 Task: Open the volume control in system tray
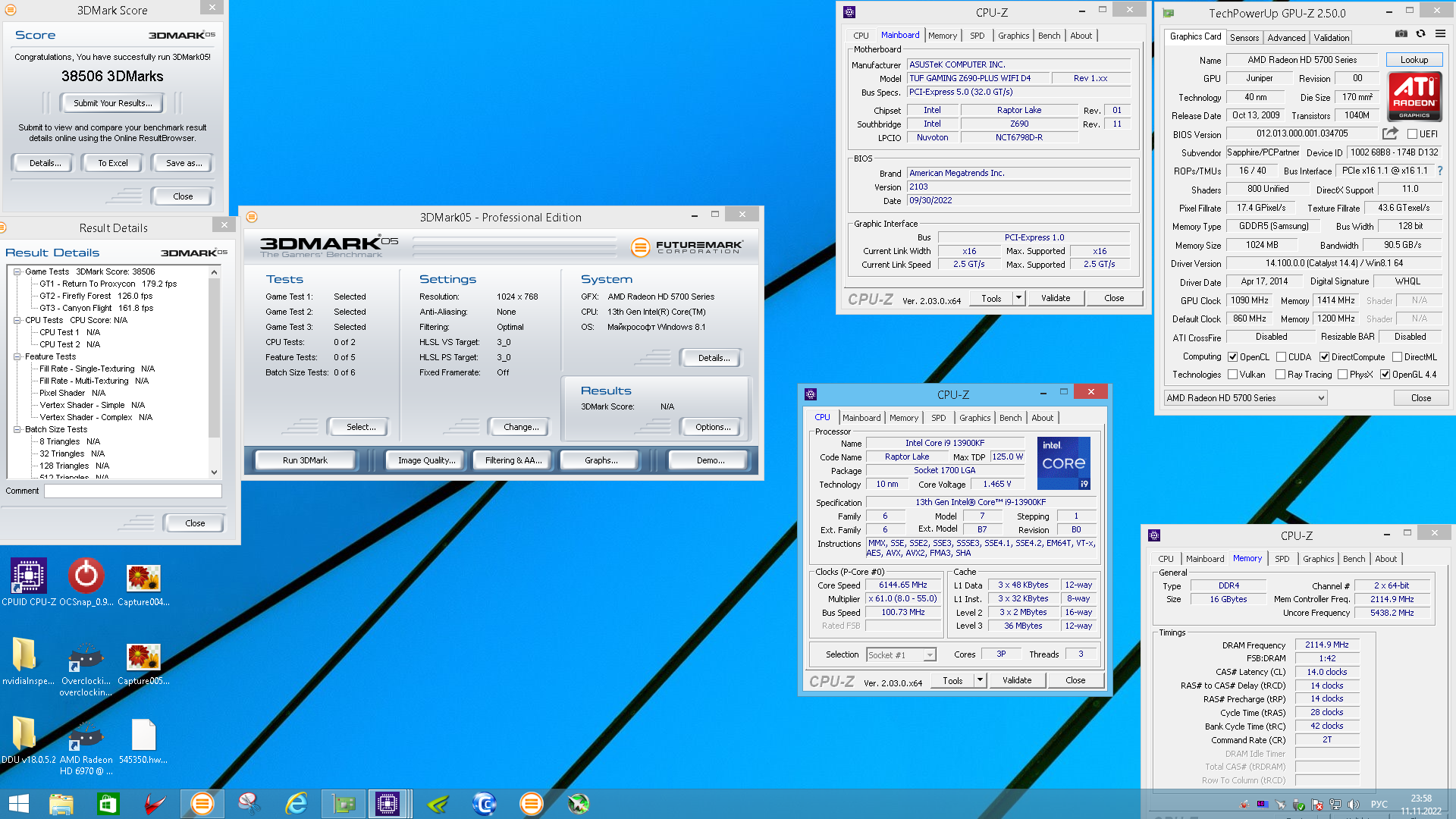tap(1354, 805)
